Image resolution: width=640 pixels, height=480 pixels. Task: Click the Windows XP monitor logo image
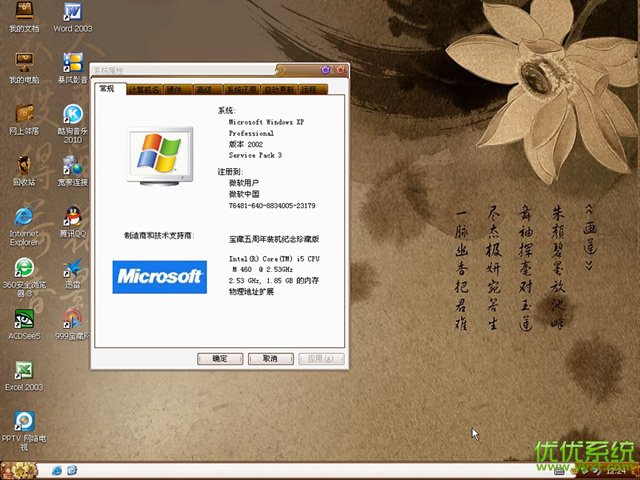[160, 156]
